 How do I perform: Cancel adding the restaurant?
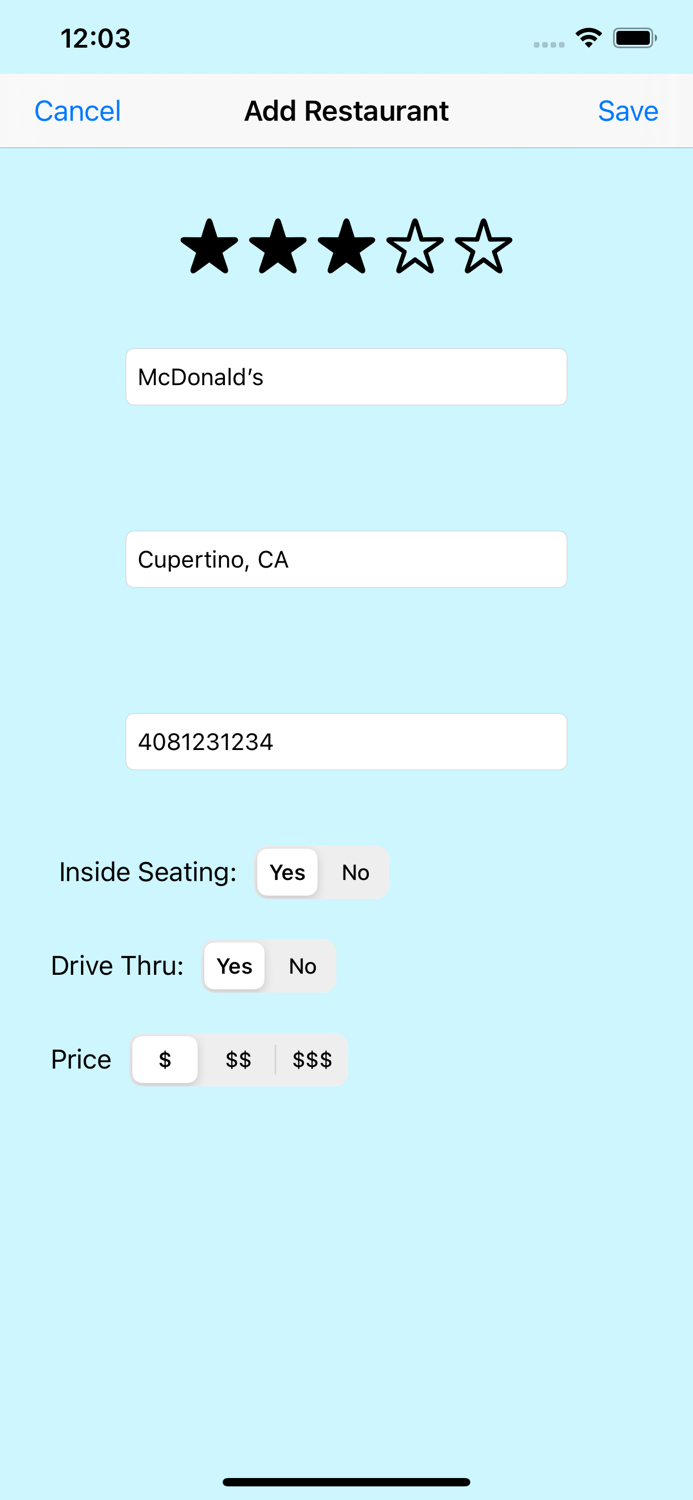pyautogui.click(x=77, y=111)
